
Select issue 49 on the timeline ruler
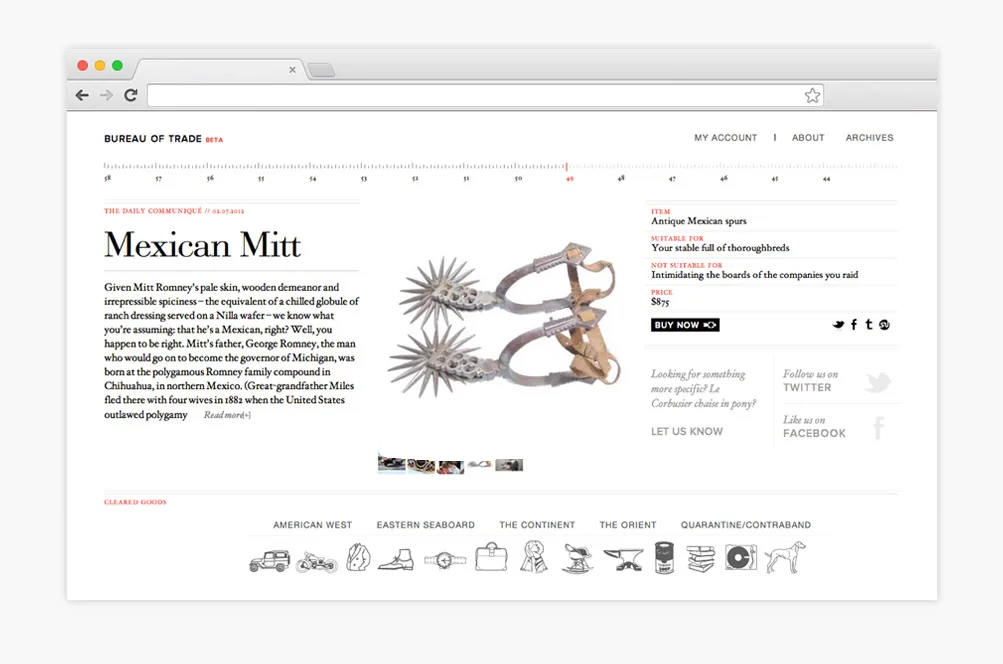[x=569, y=178]
